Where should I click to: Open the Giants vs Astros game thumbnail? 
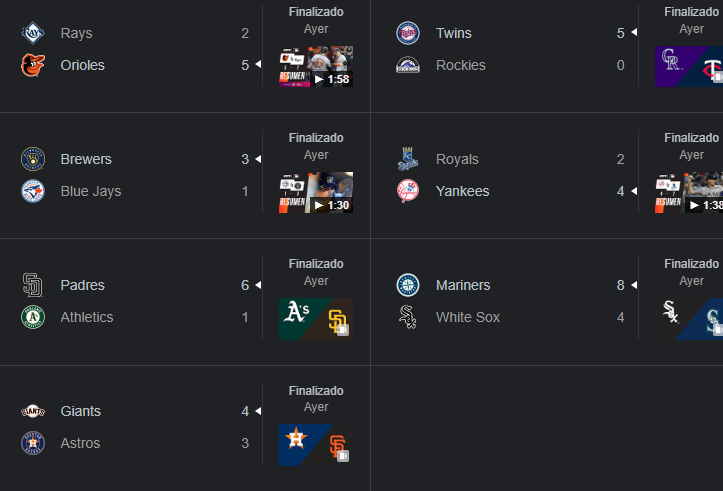[316, 444]
